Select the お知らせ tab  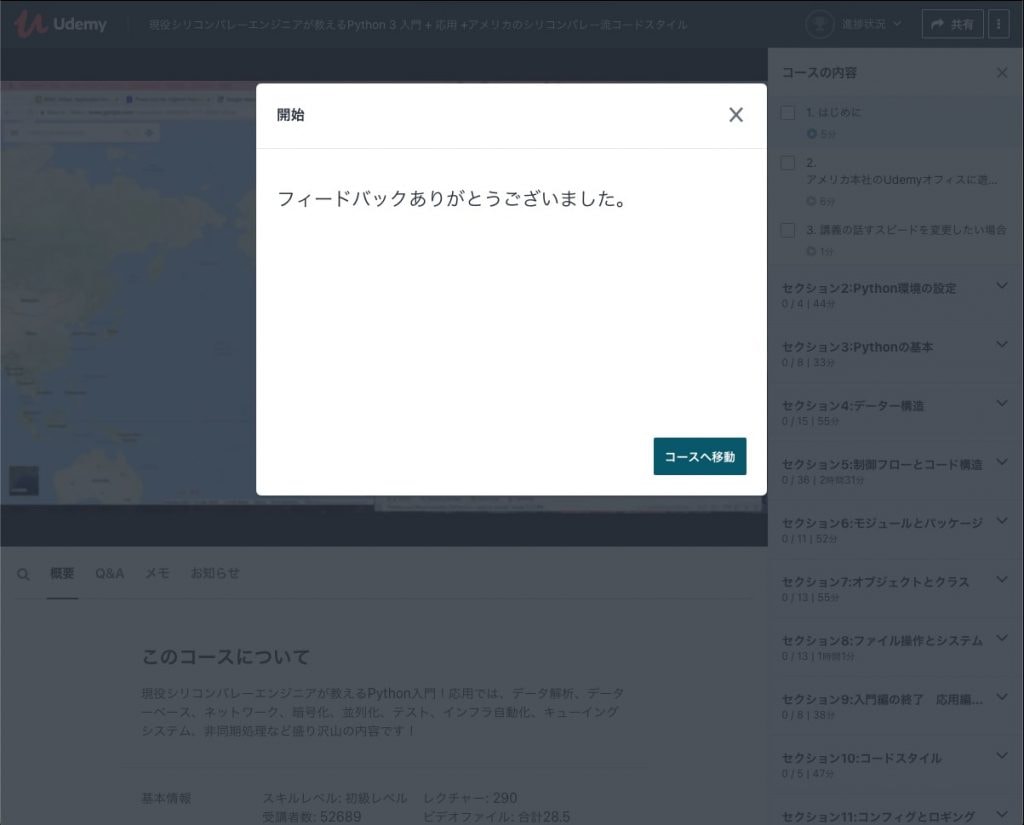215,574
